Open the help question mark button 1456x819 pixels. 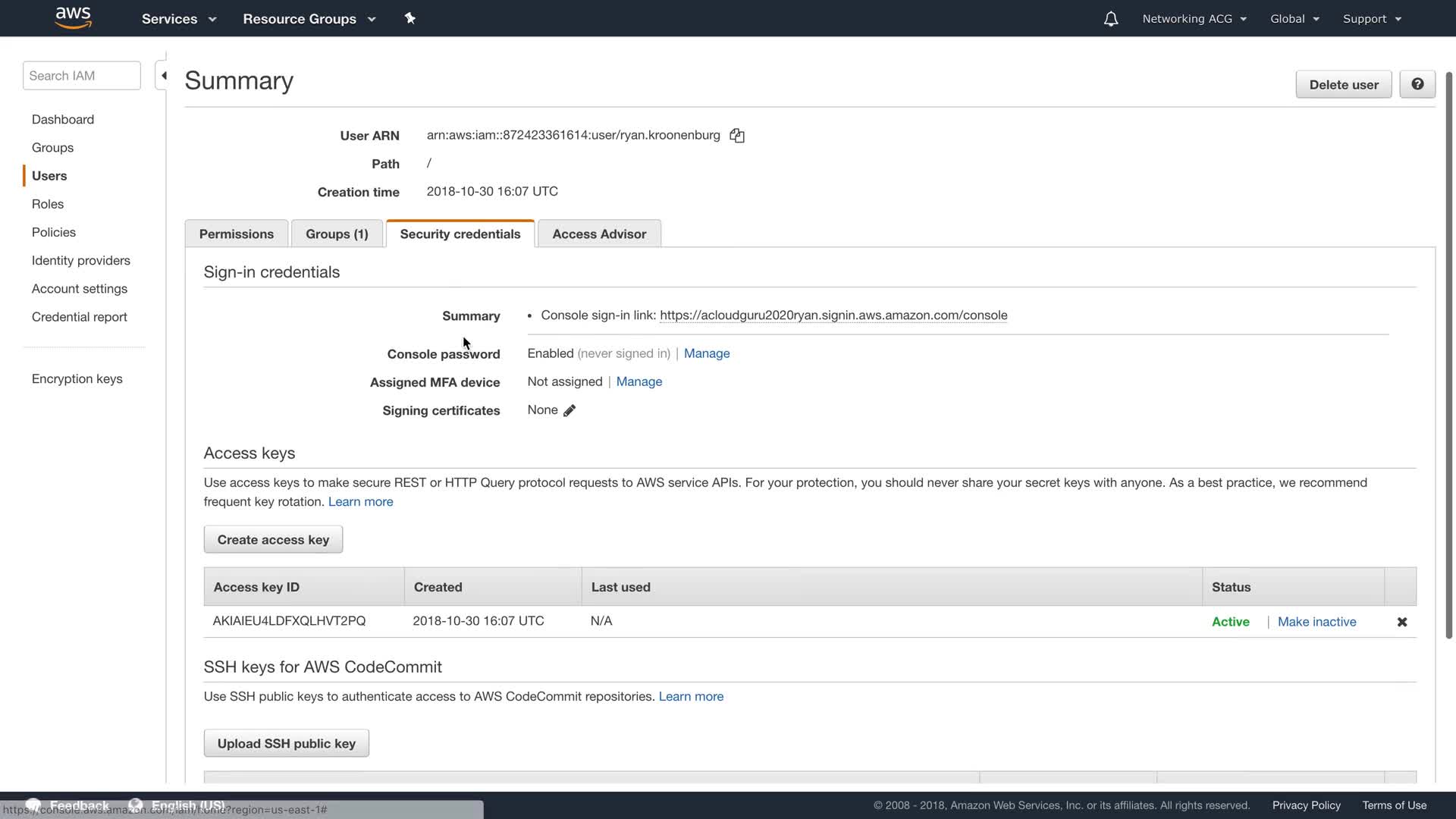pyautogui.click(x=1417, y=84)
